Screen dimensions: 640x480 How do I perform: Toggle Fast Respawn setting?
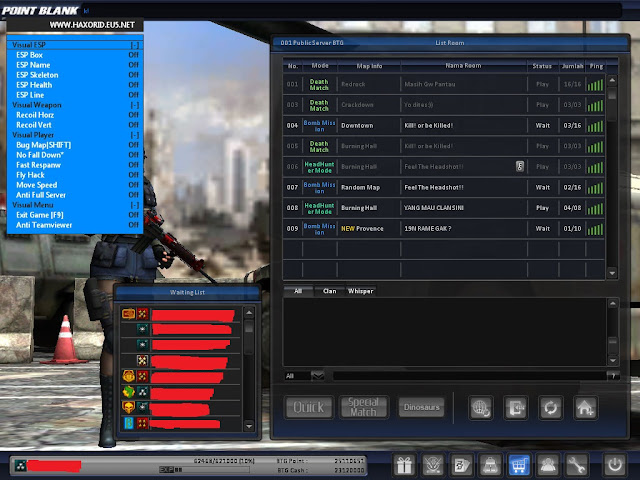point(75,165)
